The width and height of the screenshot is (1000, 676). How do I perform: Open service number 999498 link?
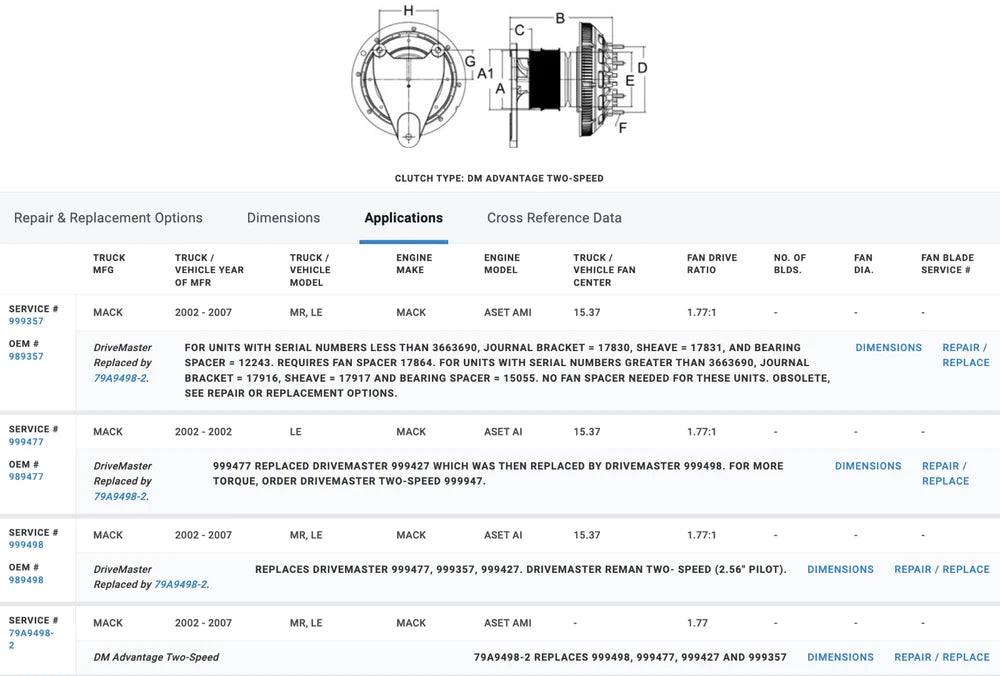pos(26,546)
